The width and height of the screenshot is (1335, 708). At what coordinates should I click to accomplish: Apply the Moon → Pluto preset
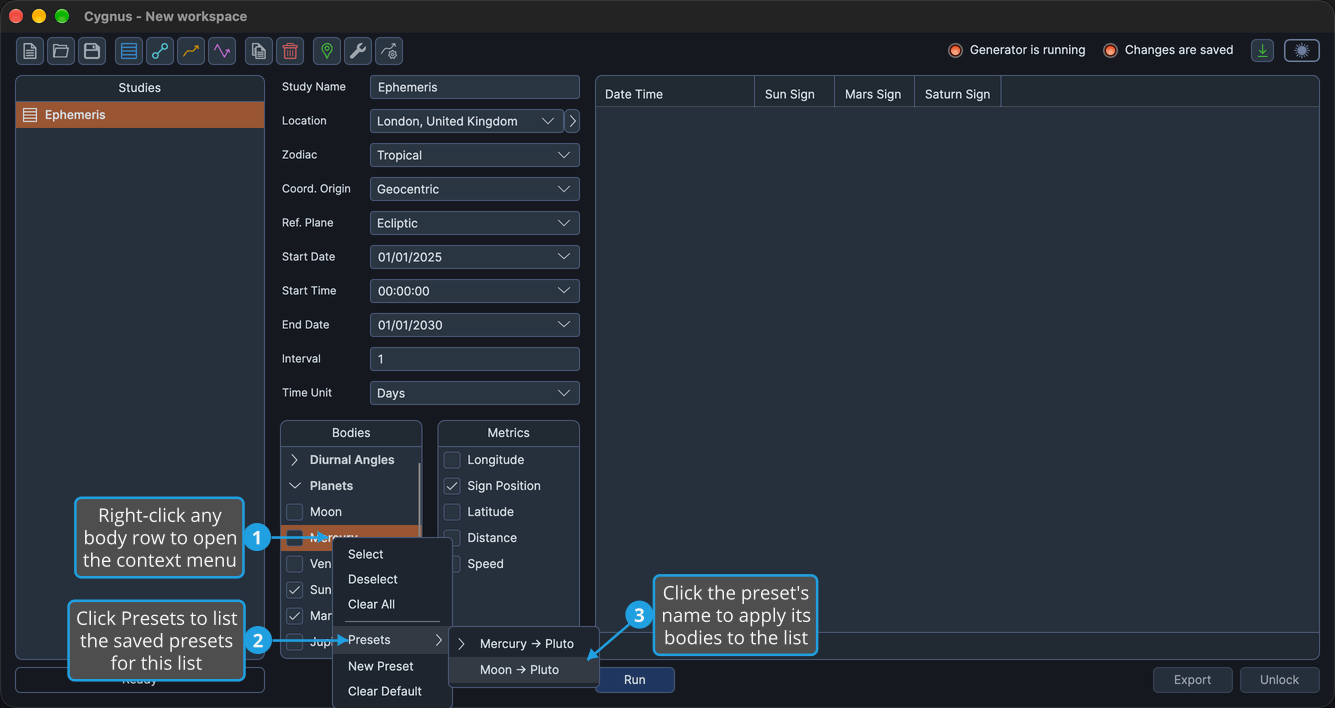(524, 670)
